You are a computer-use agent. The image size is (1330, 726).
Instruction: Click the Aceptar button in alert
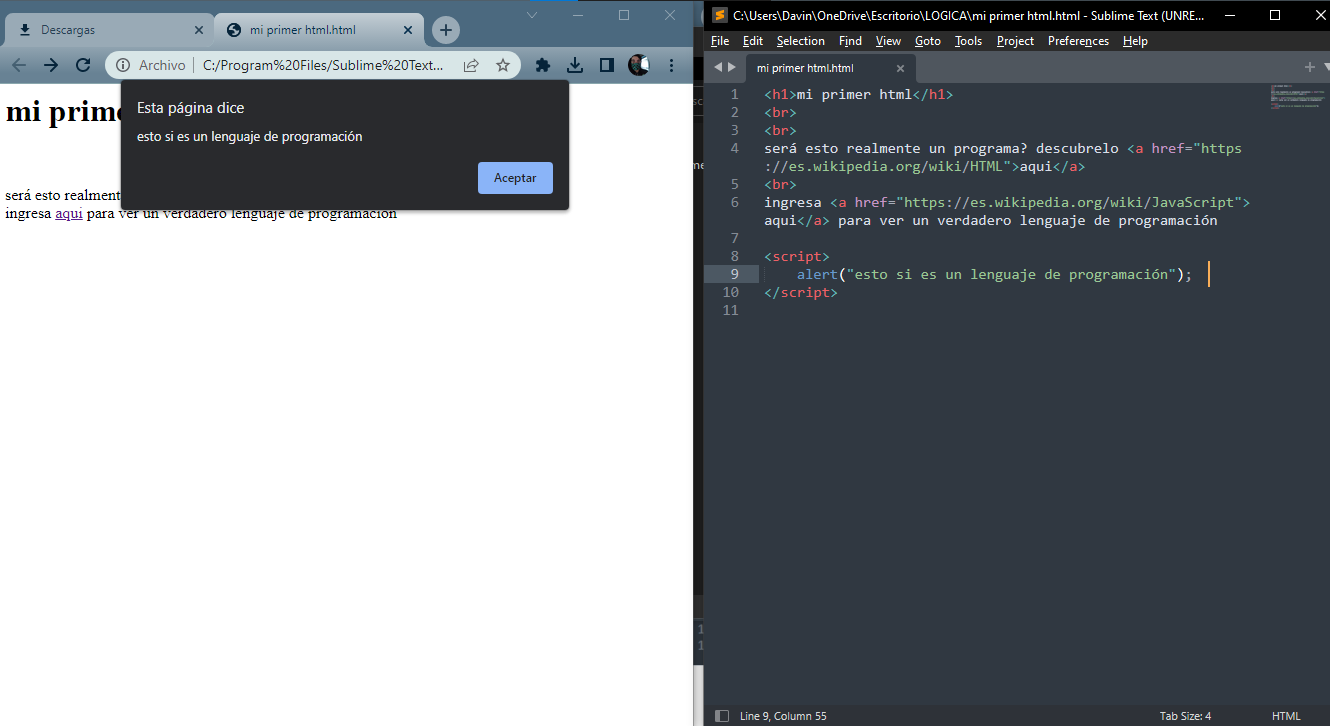(515, 178)
